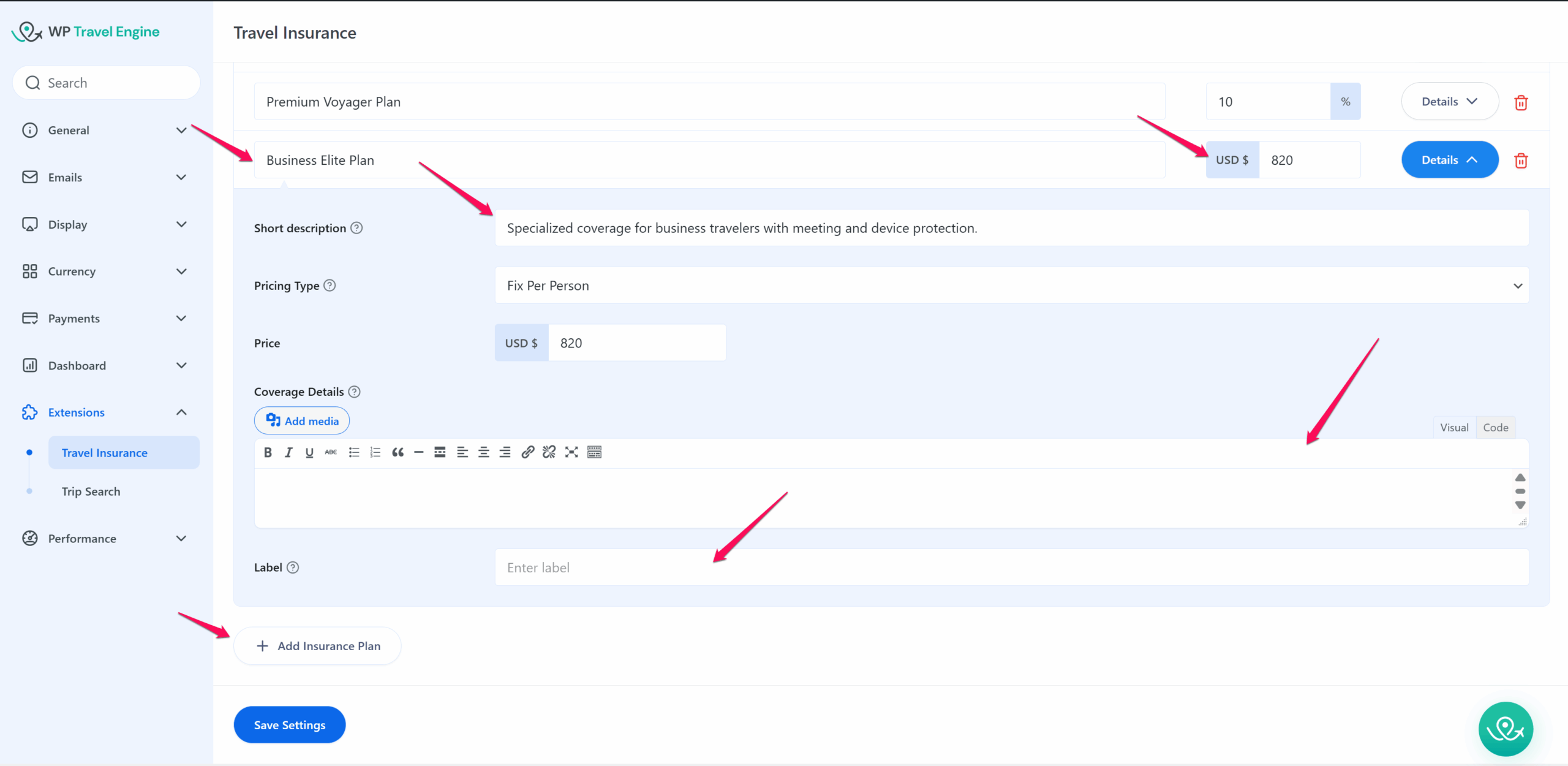The height and width of the screenshot is (766, 1568).
Task: Open Trip Search extension settings
Action: [x=91, y=491]
